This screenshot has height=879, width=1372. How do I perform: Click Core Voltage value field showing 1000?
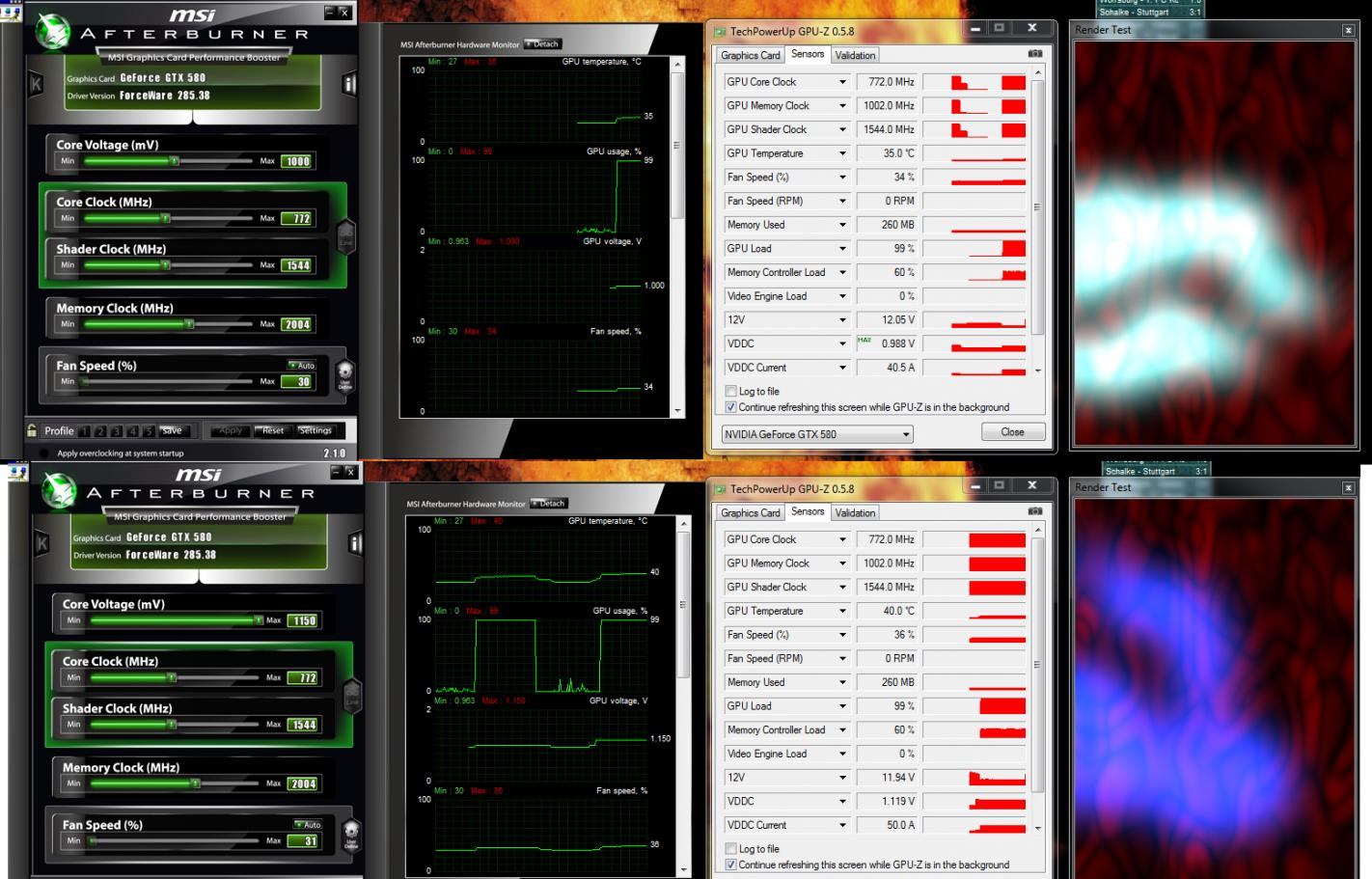[297, 161]
